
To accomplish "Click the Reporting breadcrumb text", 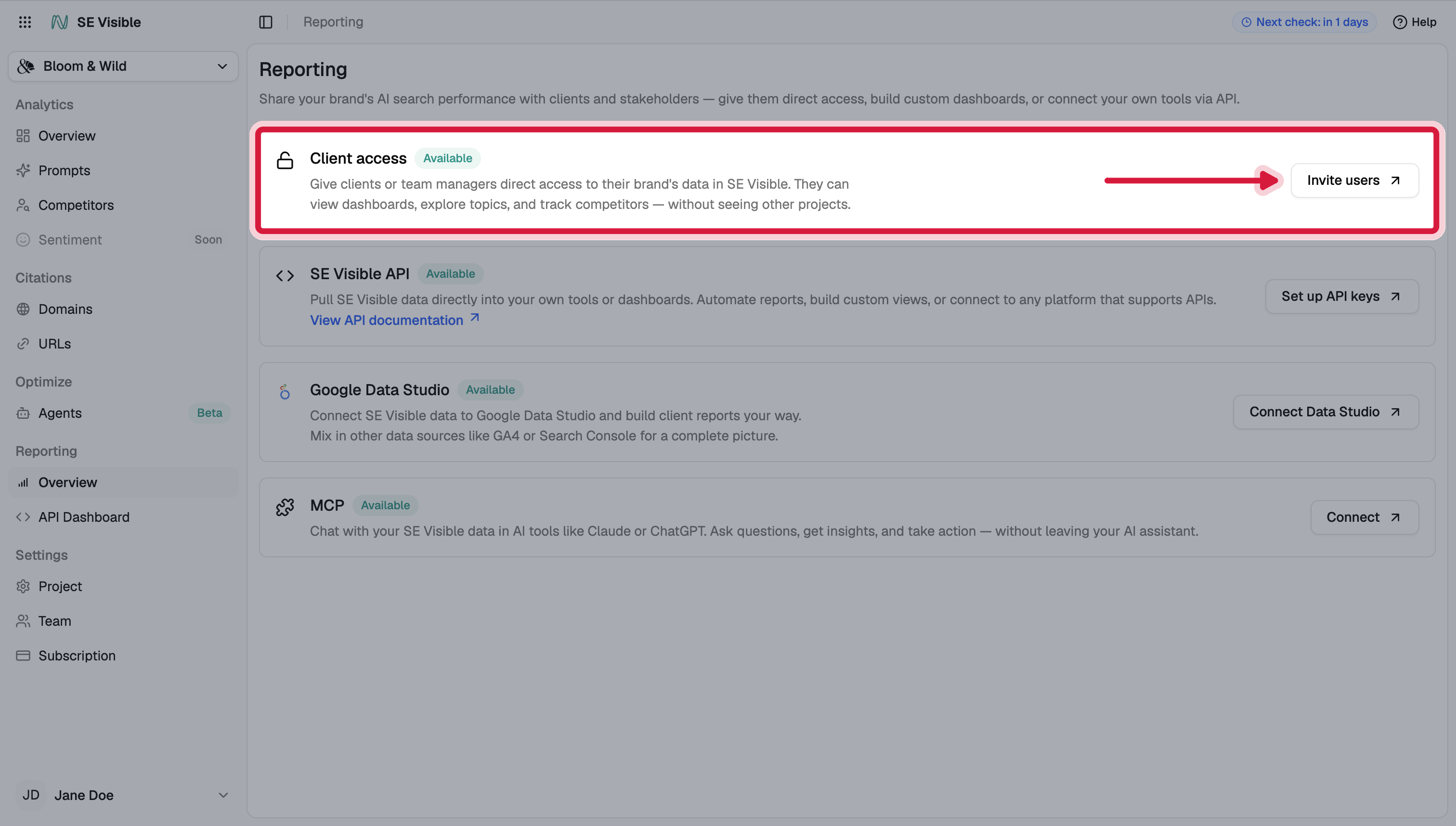I will tap(333, 22).
